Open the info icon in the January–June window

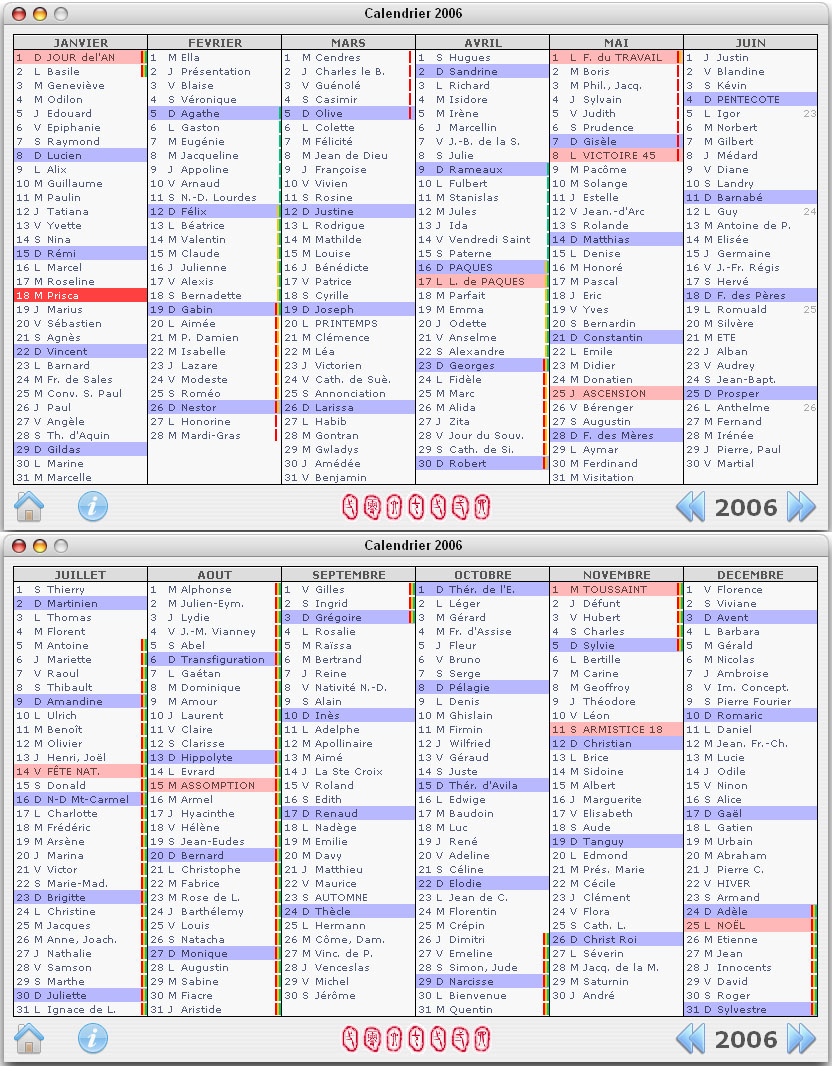point(93,507)
